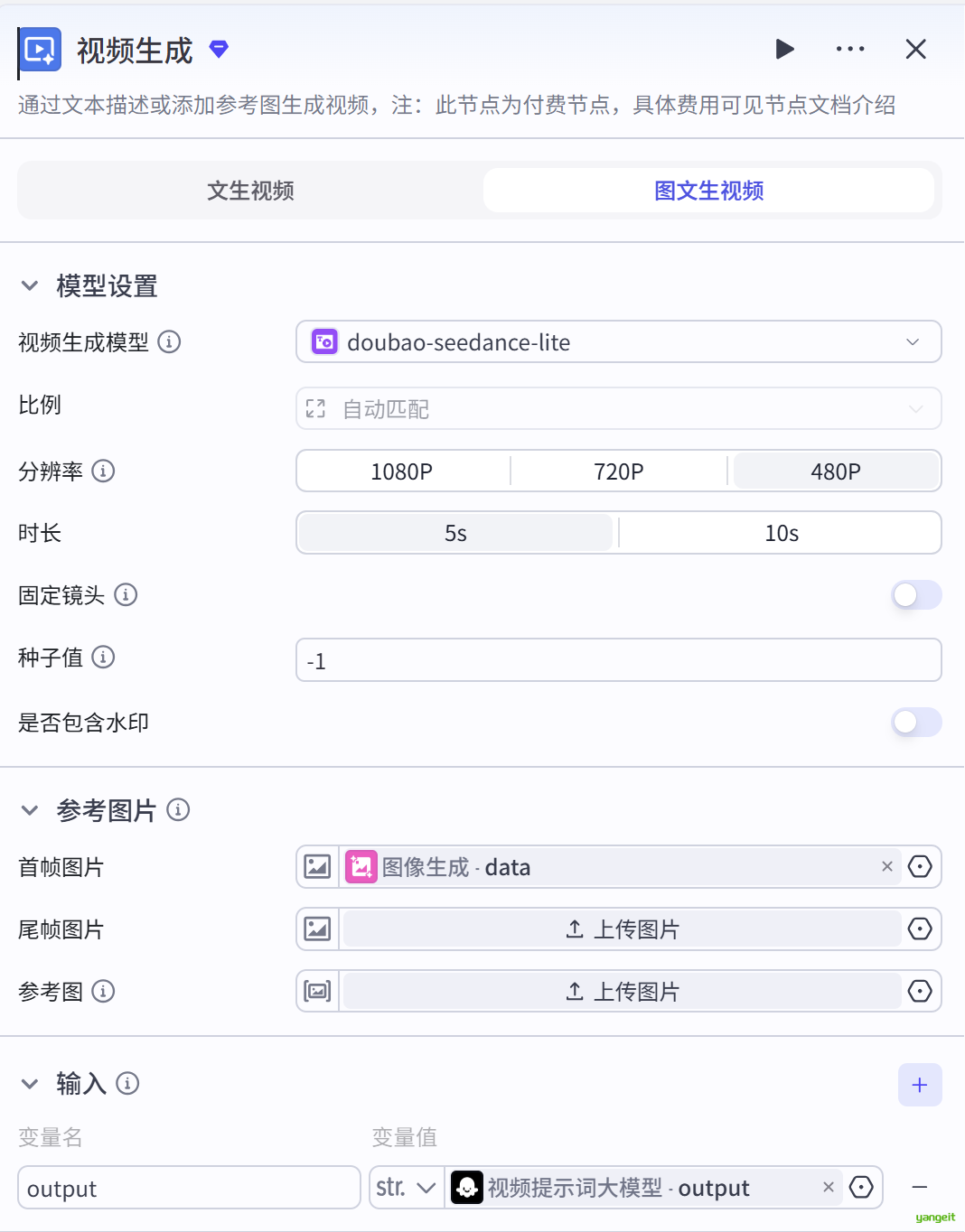Open the doubao-seedance-lite model dropdown
This screenshot has width=965, height=1232.
click(618, 342)
